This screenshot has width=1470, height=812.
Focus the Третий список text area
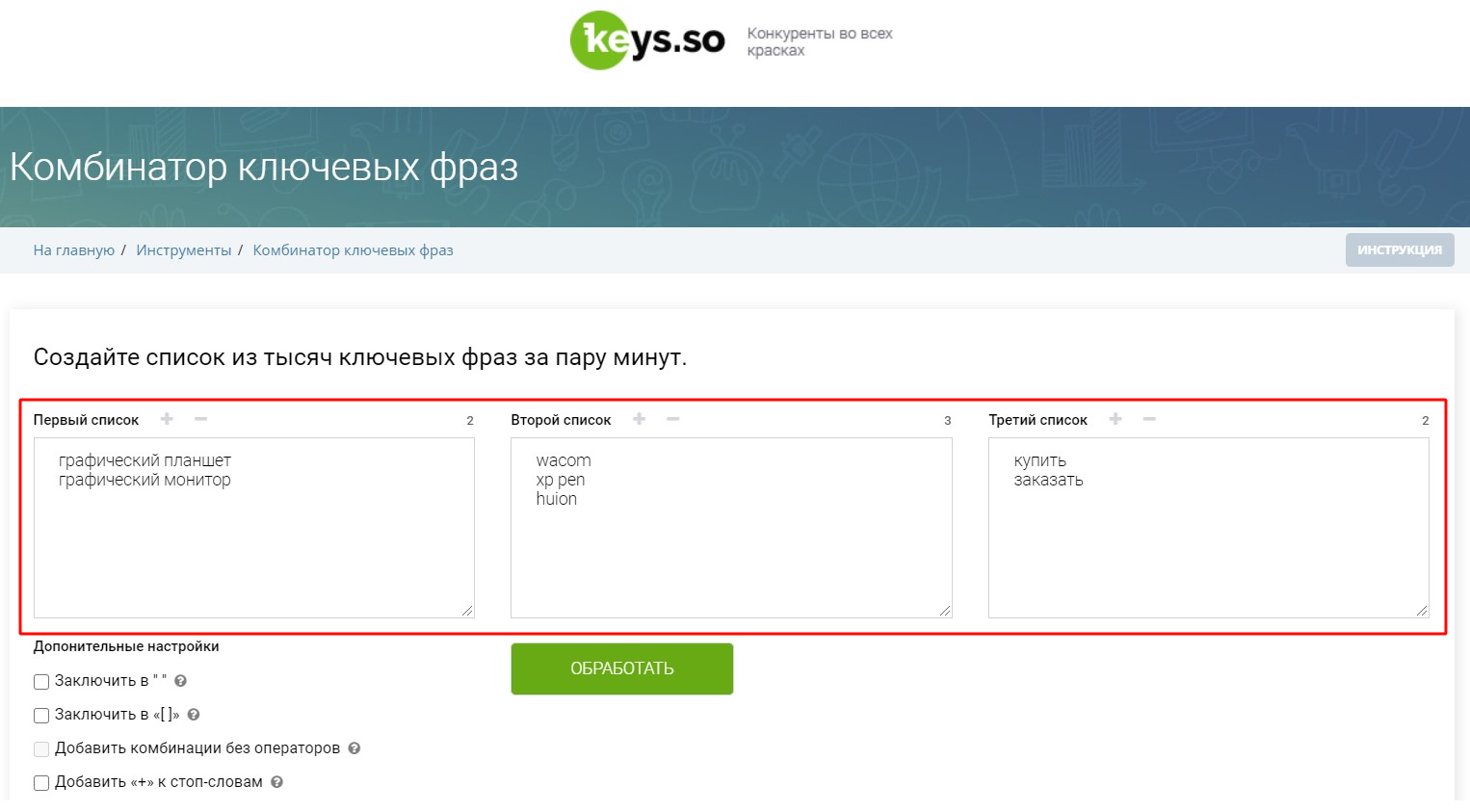click(x=1209, y=528)
